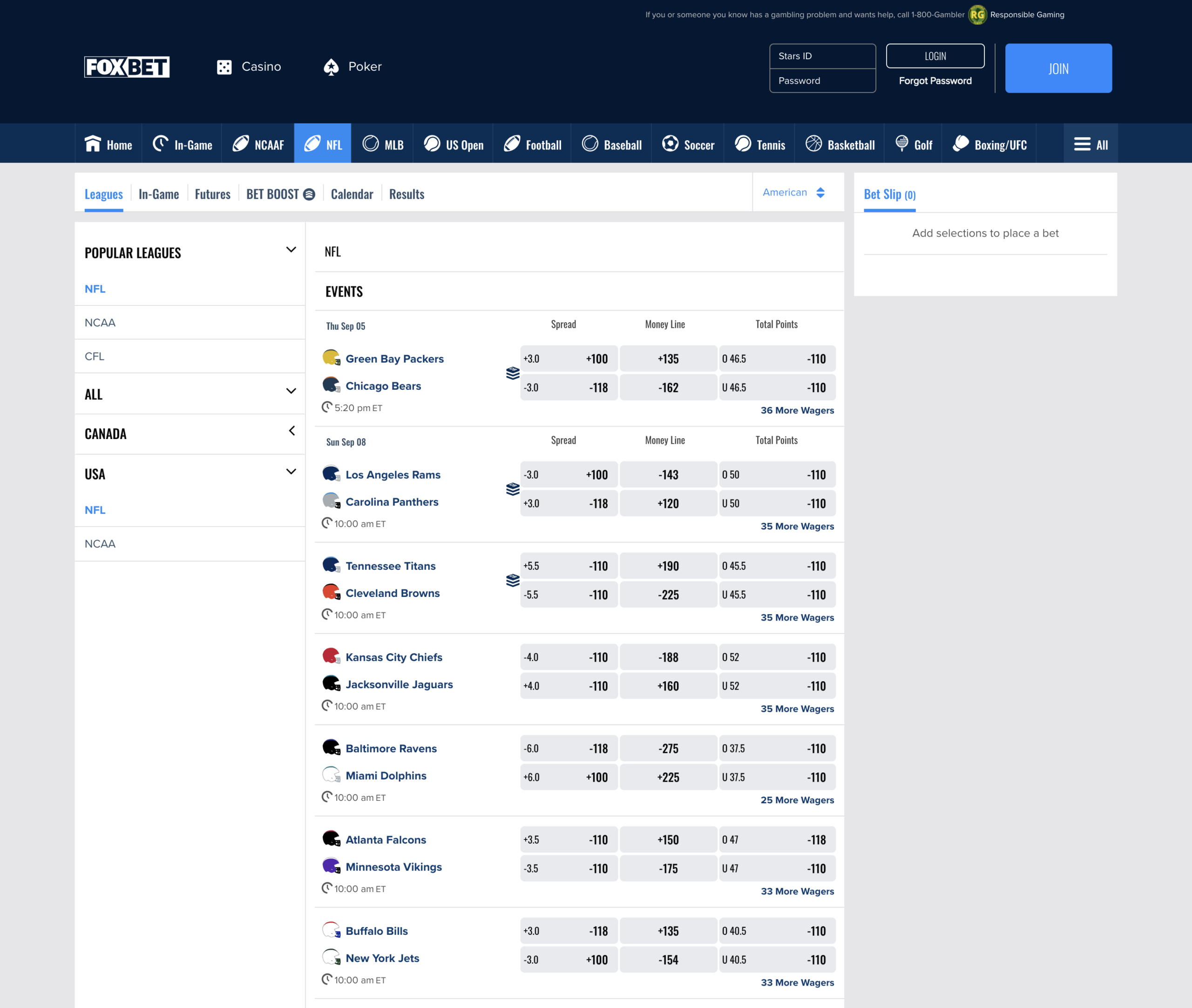This screenshot has width=1192, height=1008.
Task: Open the American odds format dropdown
Action: pyautogui.click(x=794, y=193)
